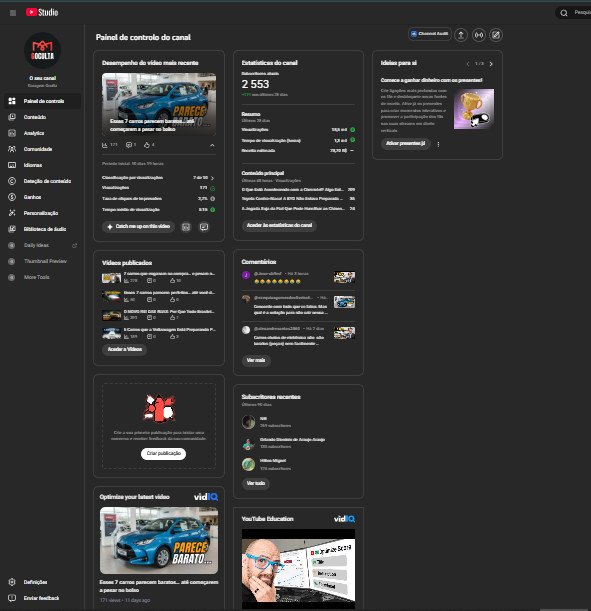Viewport: 591px width, 611px height.
Task: Click the upload video icon in header
Action: pyautogui.click(x=461, y=35)
